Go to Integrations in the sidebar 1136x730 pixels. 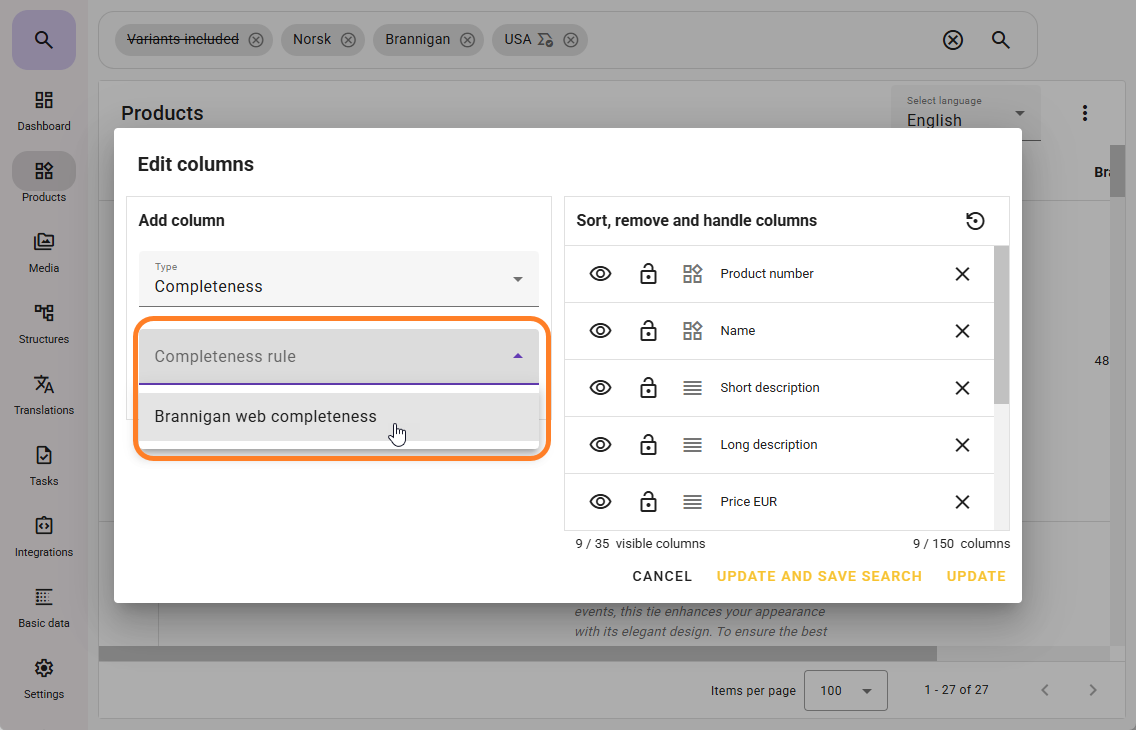tap(44, 536)
